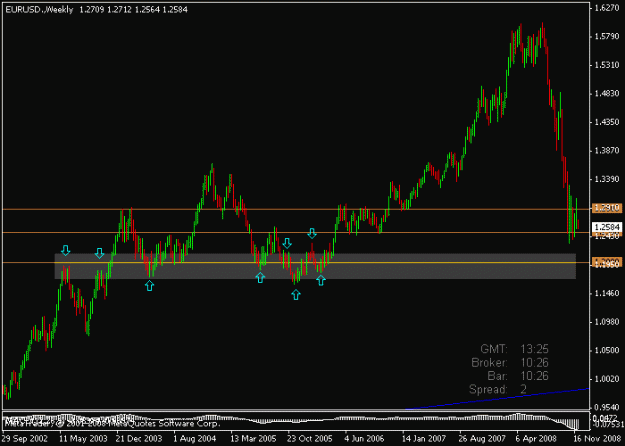Click the GMT: 13:25 time readout
The height and width of the screenshot is (446, 625).
point(514,349)
